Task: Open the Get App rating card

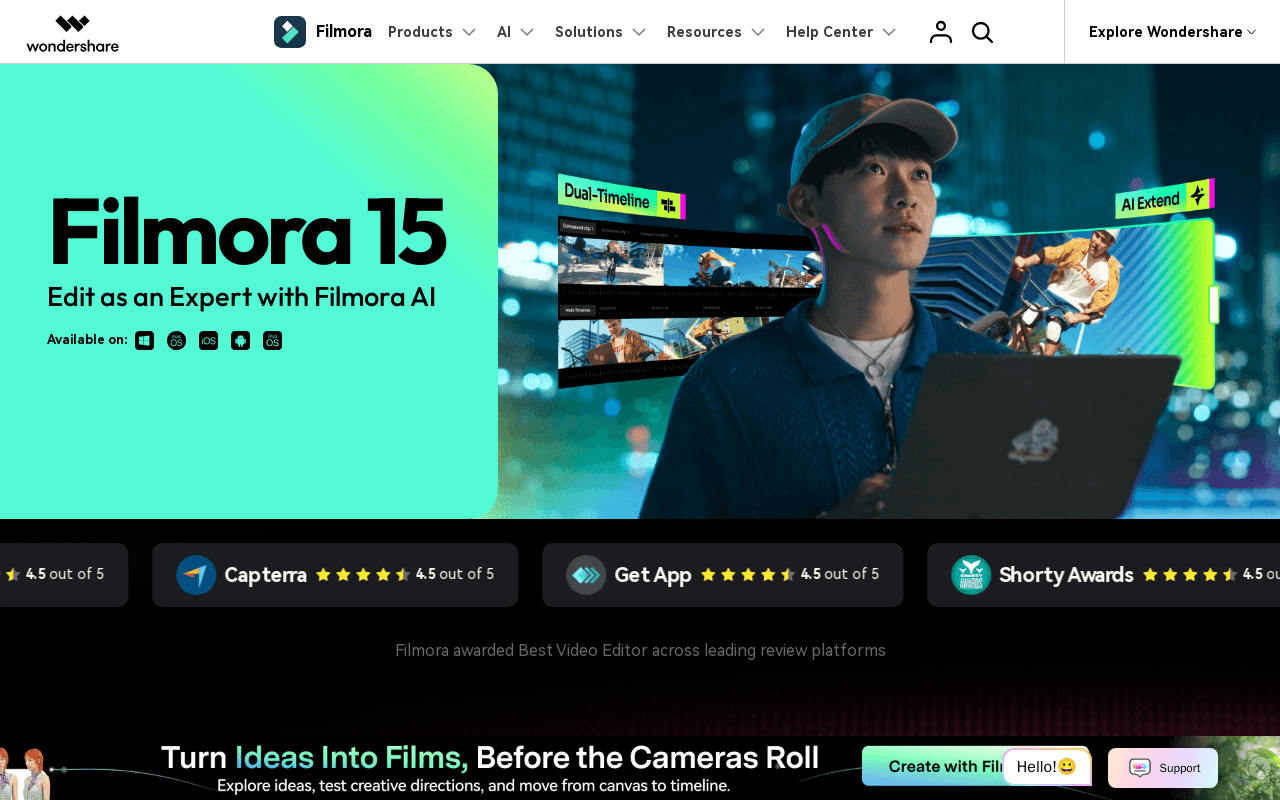Action: coord(722,575)
